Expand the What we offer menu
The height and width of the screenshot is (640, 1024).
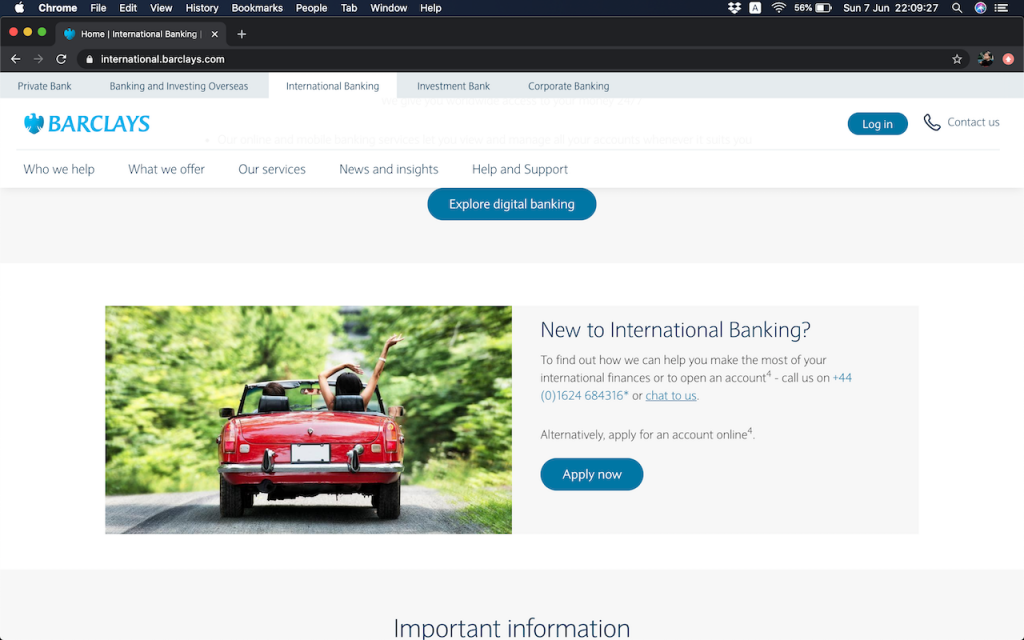[x=166, y=169]
